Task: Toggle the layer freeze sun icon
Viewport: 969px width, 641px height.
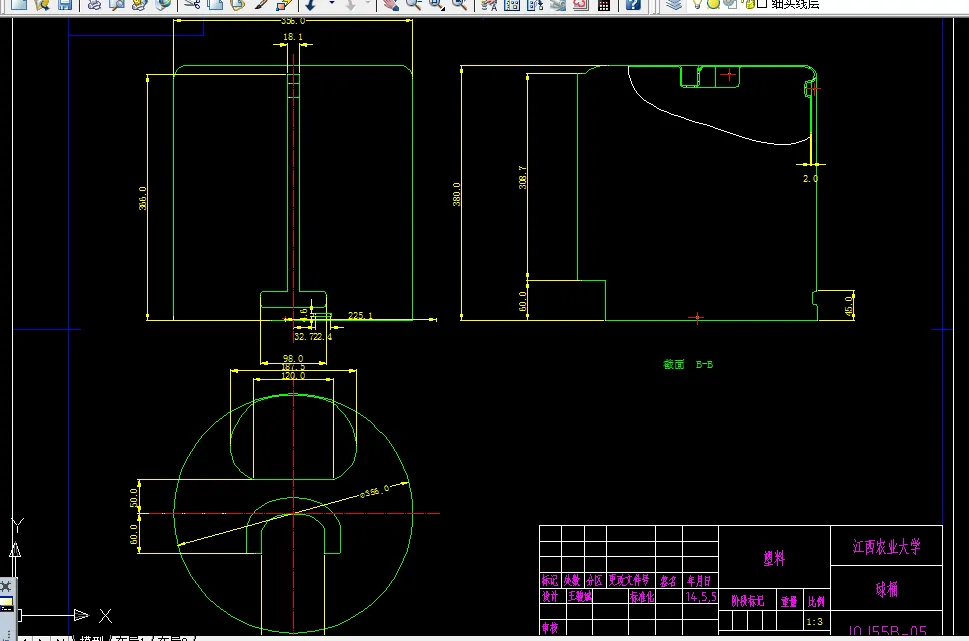Action: coord(714,4)
